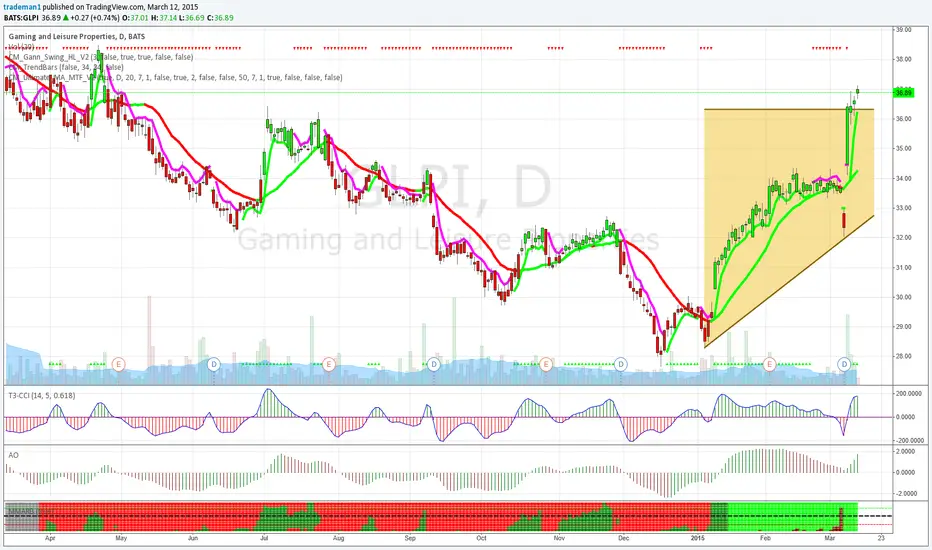Click the dividend D marker in March
The height and width of the screenshot is (550, 932).
[844, 364]
